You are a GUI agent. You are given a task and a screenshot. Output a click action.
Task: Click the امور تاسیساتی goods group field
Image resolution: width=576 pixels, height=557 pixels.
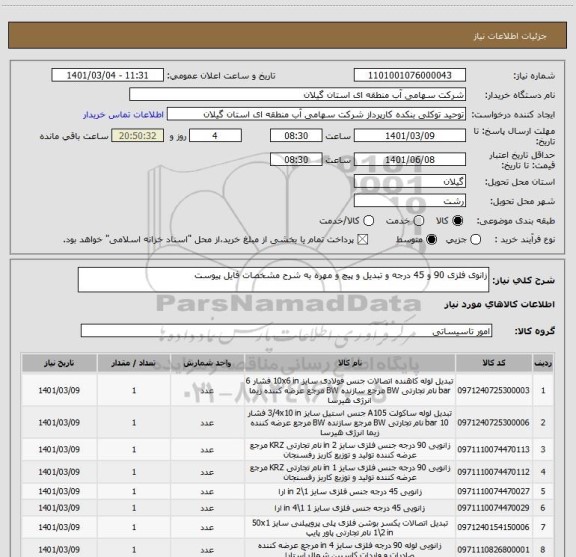tap(286, 331)
